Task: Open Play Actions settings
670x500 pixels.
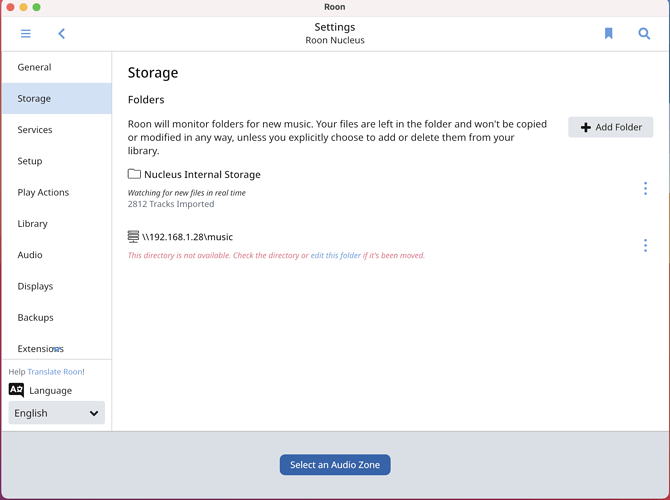Action: [x=56, y=192]
